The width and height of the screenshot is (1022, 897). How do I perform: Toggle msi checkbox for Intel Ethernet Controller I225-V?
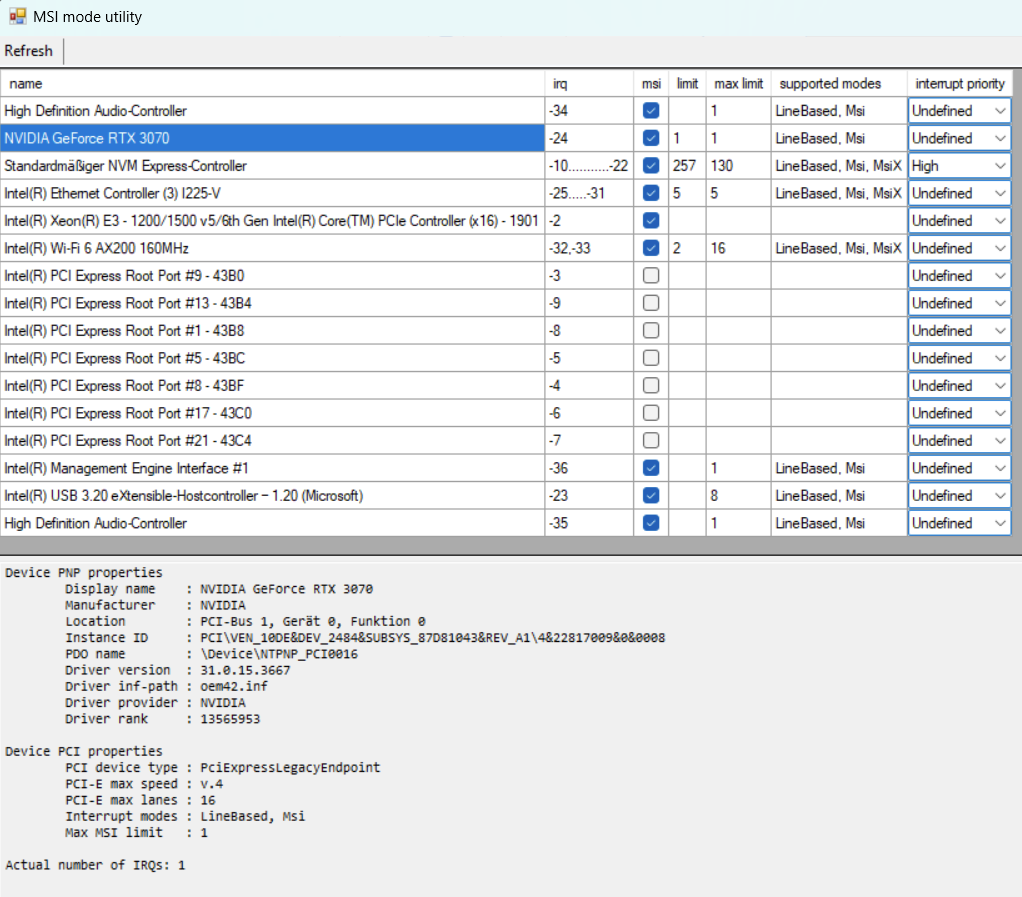tap(650, 193)
